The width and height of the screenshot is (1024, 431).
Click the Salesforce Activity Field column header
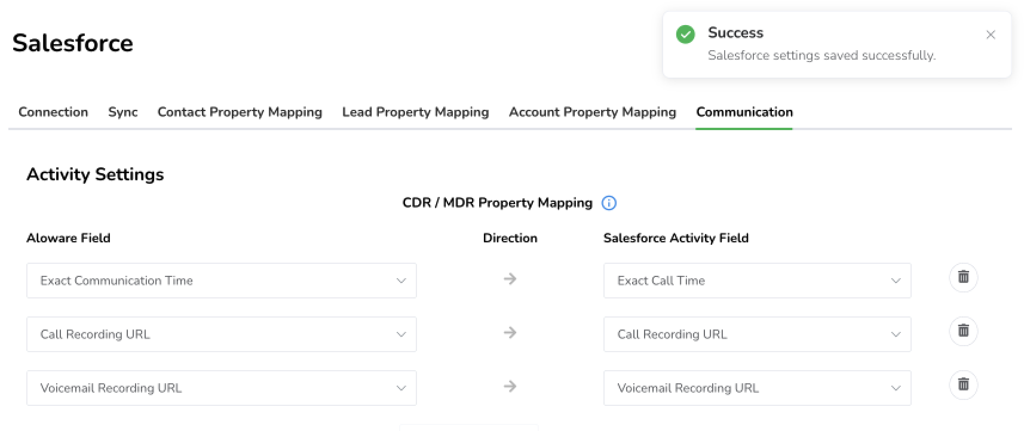pos(676,238)
